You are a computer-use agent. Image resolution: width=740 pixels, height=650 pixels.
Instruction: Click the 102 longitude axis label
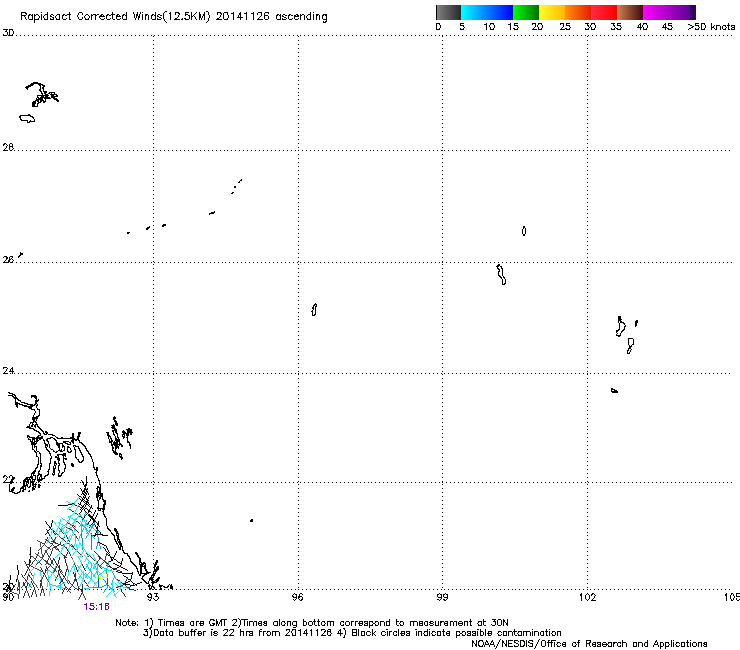pos(588,597)
